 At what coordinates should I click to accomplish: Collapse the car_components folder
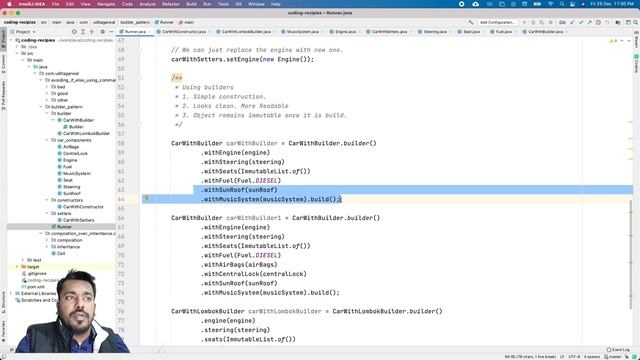click(x=47, y=140)
